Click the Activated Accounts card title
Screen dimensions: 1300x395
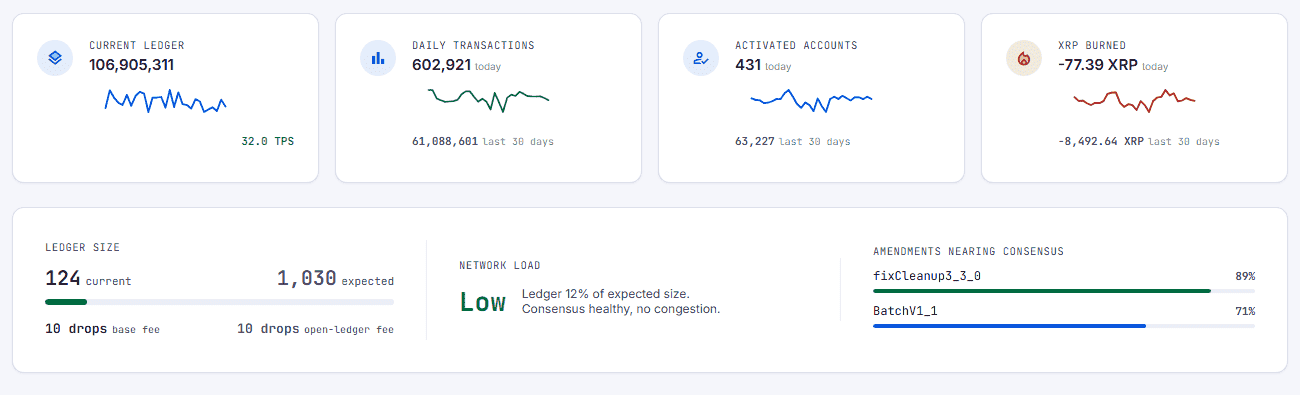796,45
